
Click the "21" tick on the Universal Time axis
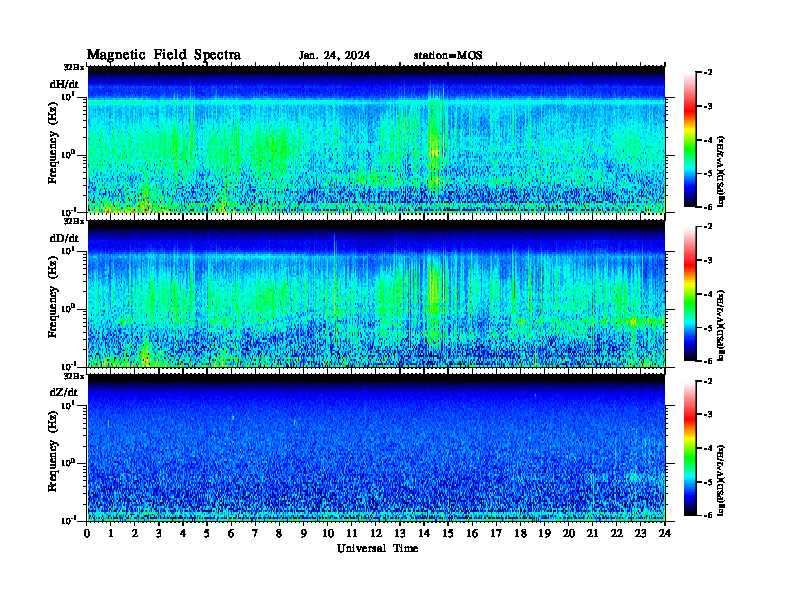click(x=592, y=533)
